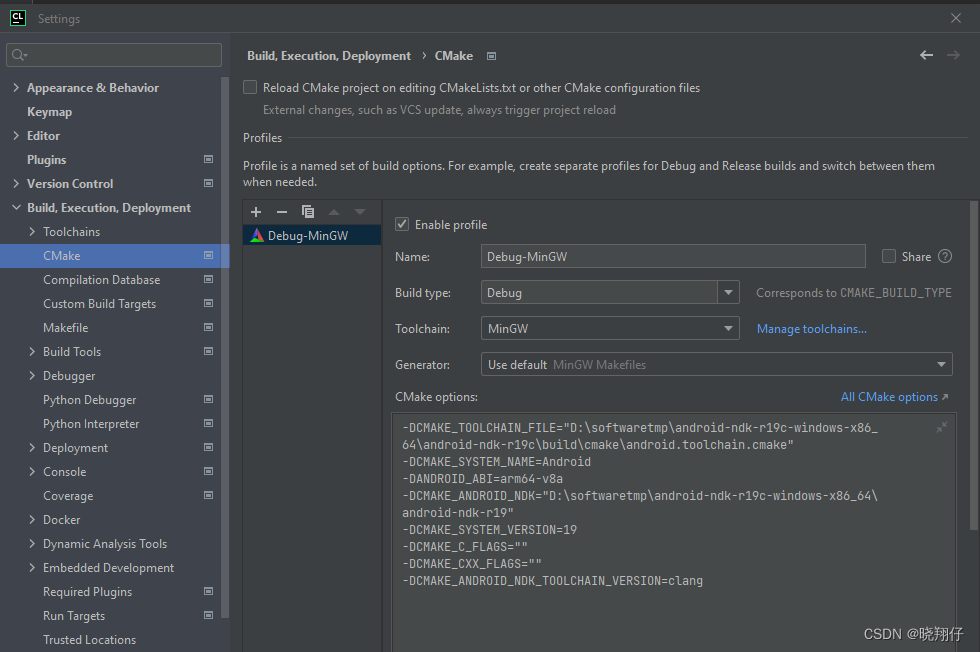Click the project-level icon on the Makefile row
Screen dimensions: 980x652
209,327
